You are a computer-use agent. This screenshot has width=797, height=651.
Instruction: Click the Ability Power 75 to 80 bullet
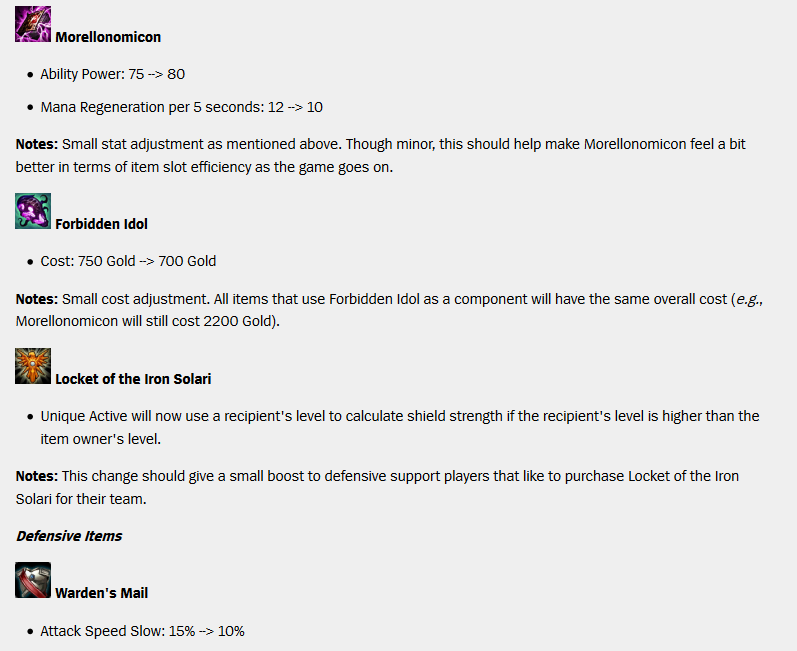[113, 74]
